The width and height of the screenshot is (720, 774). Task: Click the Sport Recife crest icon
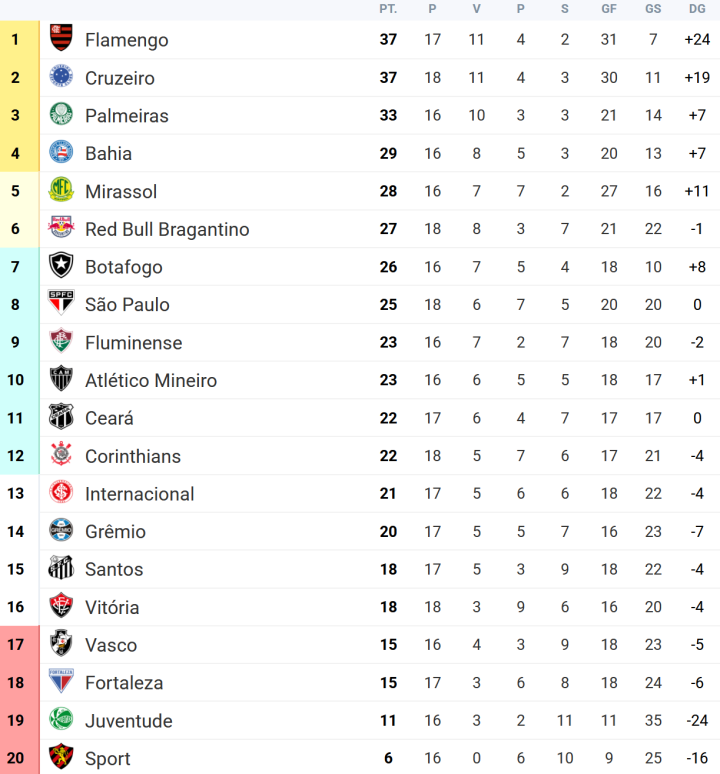[61, 758]
